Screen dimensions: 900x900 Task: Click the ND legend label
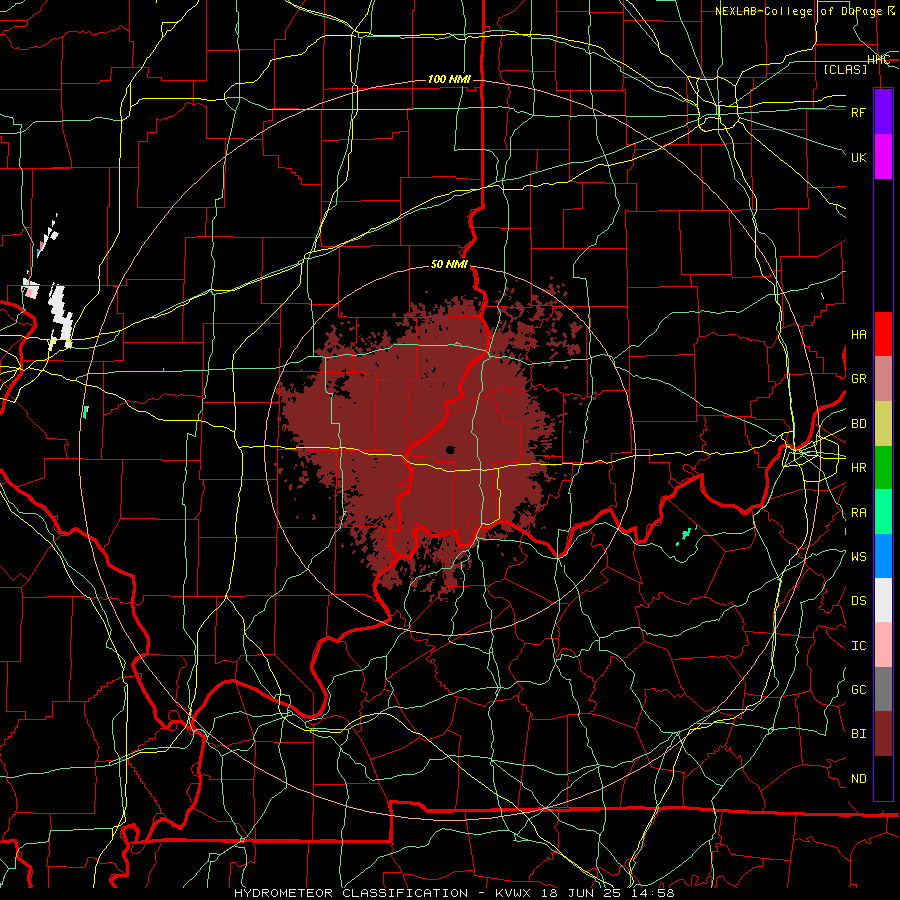point(858,779)
